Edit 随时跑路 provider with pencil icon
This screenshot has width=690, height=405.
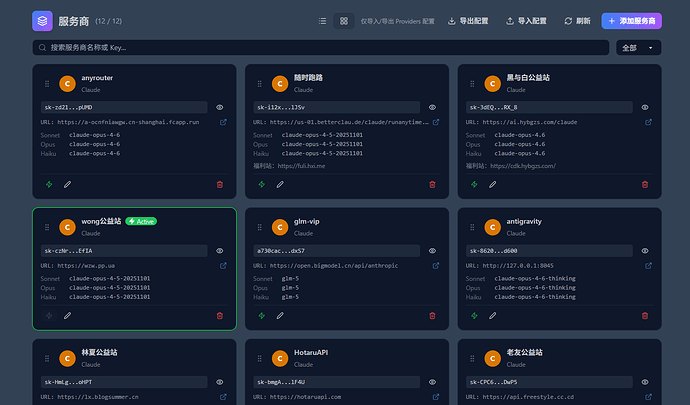point(280,184)
